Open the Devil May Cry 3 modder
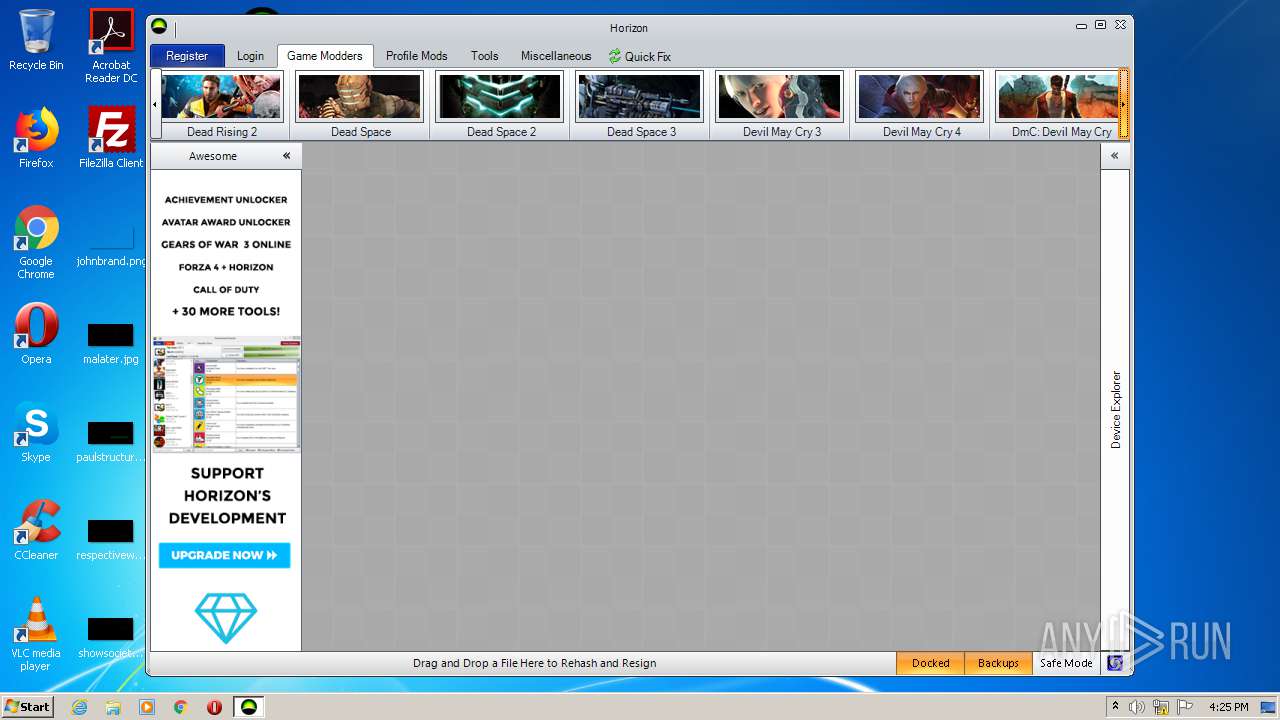 point(780,105)
